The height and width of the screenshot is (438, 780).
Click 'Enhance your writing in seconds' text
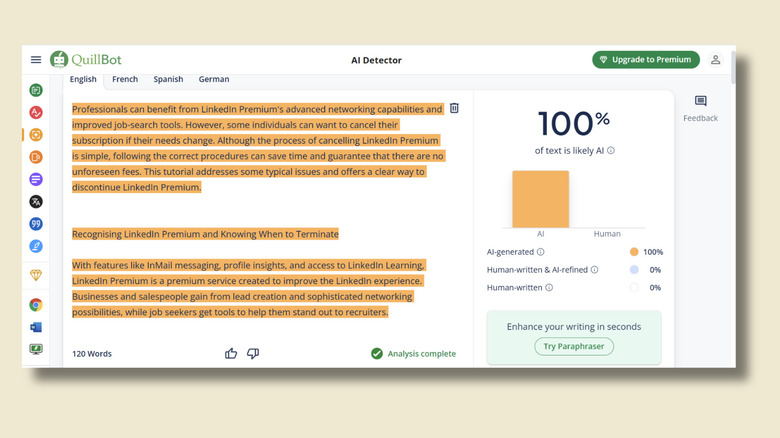coord(574,327)
